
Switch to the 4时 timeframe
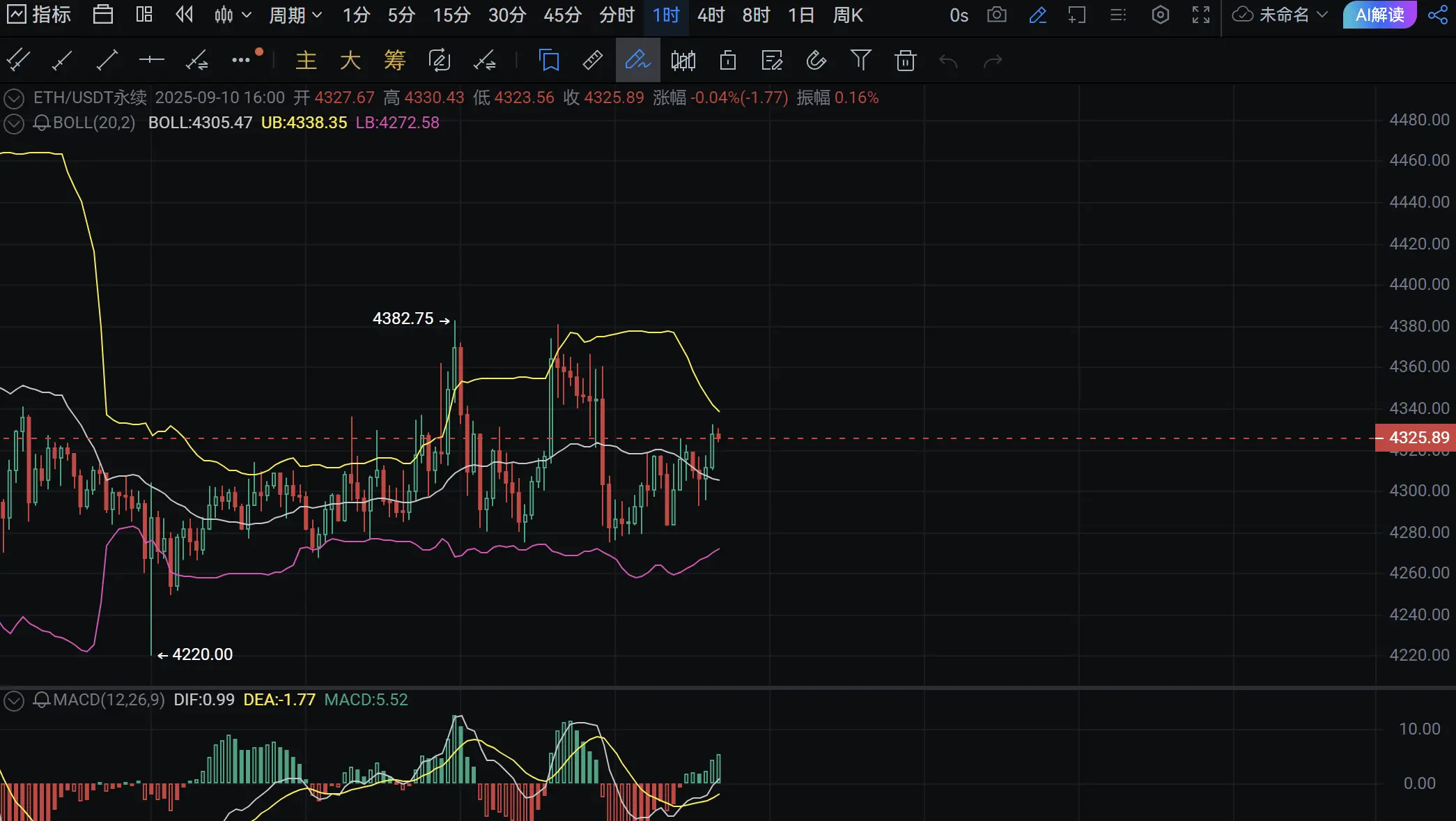711,15
